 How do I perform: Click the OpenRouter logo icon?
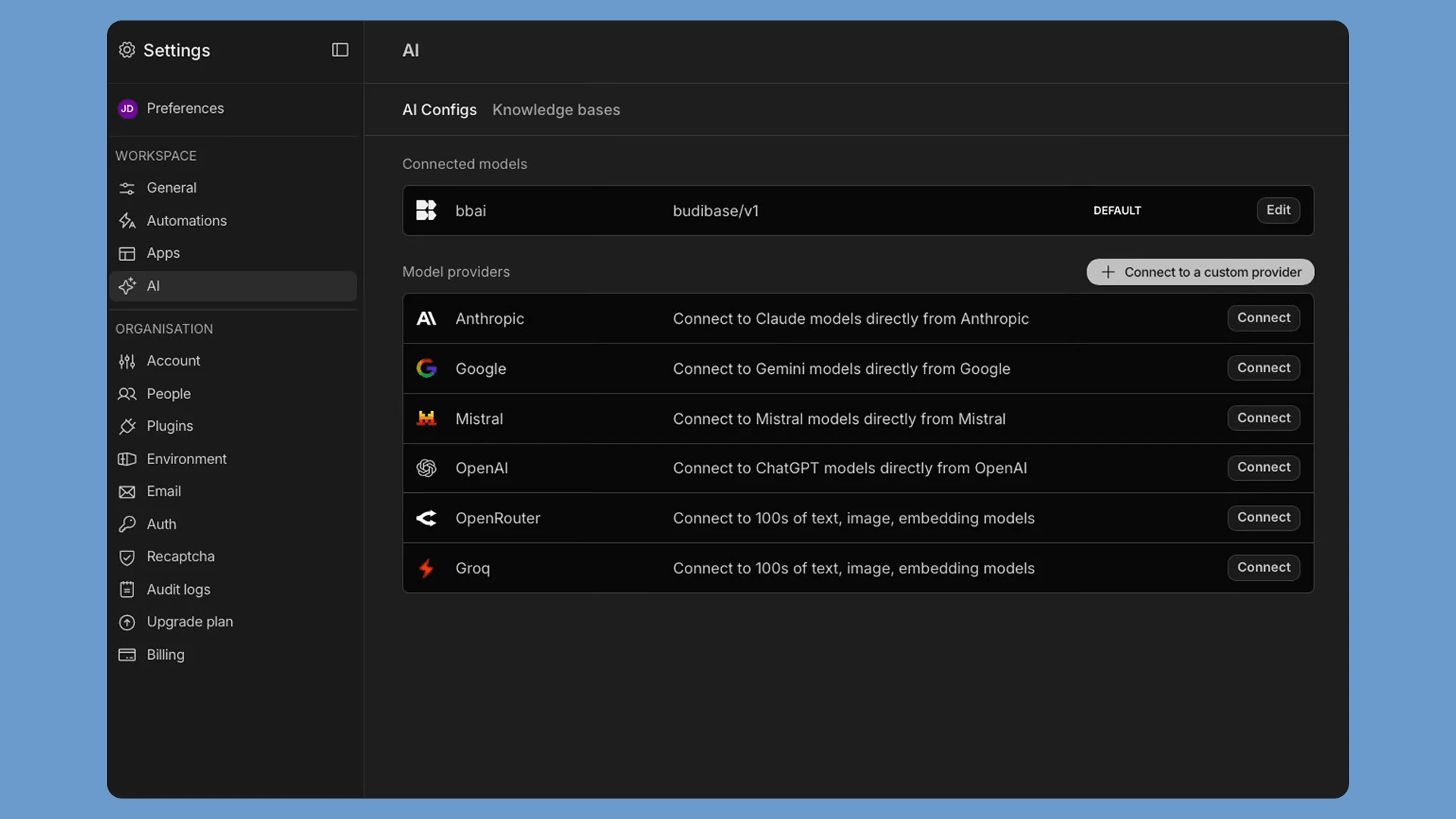tap(426, 518)
